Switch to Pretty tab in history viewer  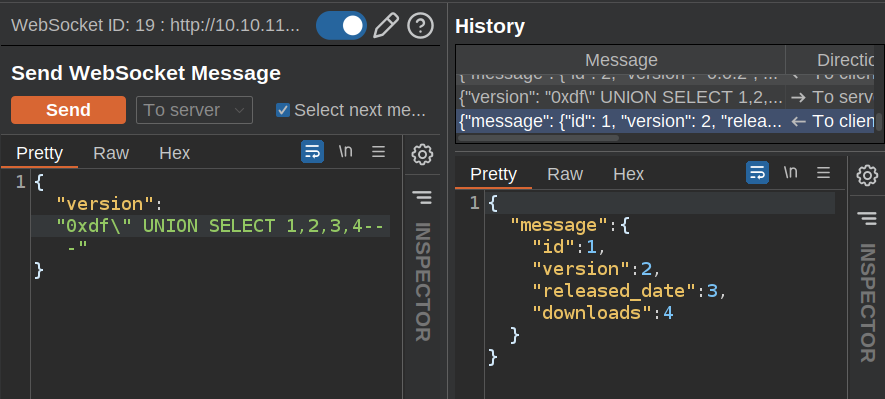[x=493, y=174]
